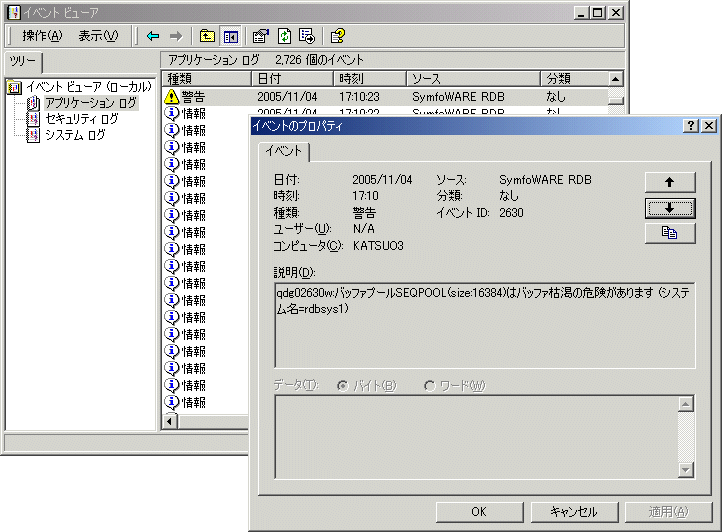Click the Event Viewer title bar icon
Screen dimensions: 722x532
14,12
